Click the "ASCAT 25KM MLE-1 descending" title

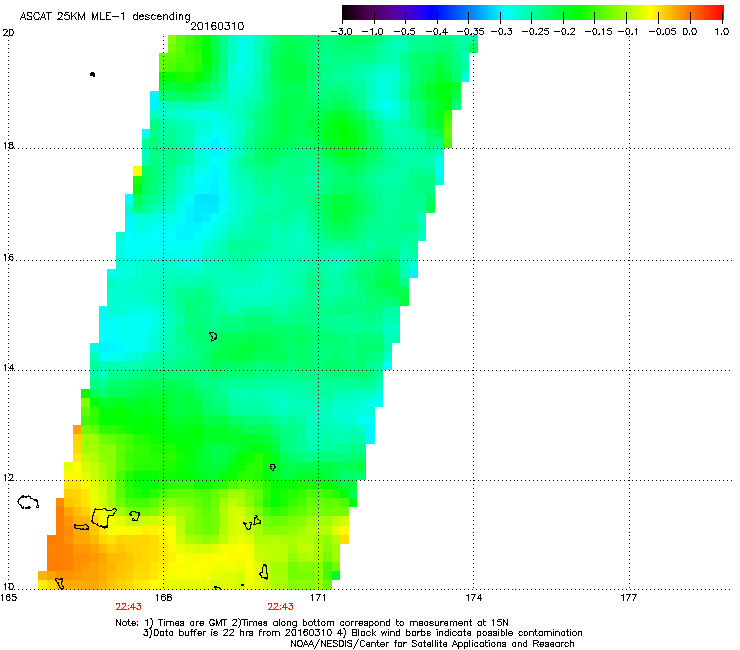pyautogui.click(x=105, y=16)
